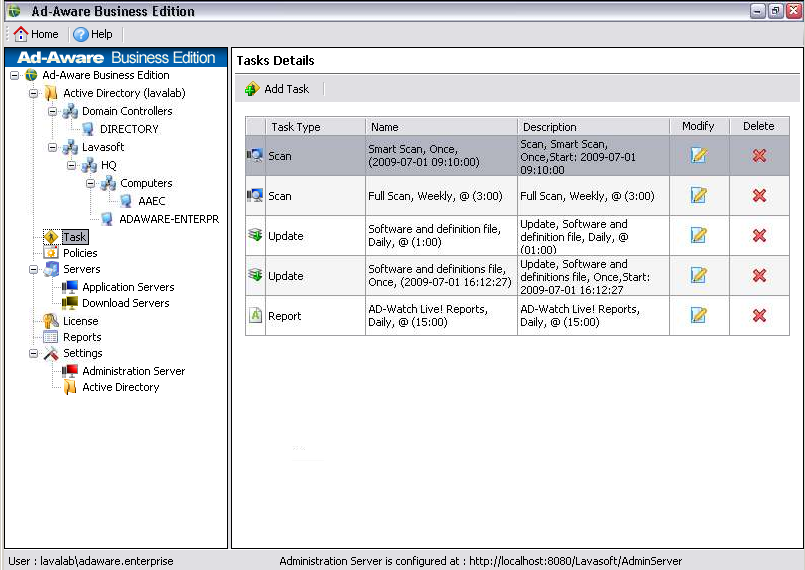Sort by Description column header
This screenshot has width=805, height=570.
pyautogui.click(x=593, y=126)
